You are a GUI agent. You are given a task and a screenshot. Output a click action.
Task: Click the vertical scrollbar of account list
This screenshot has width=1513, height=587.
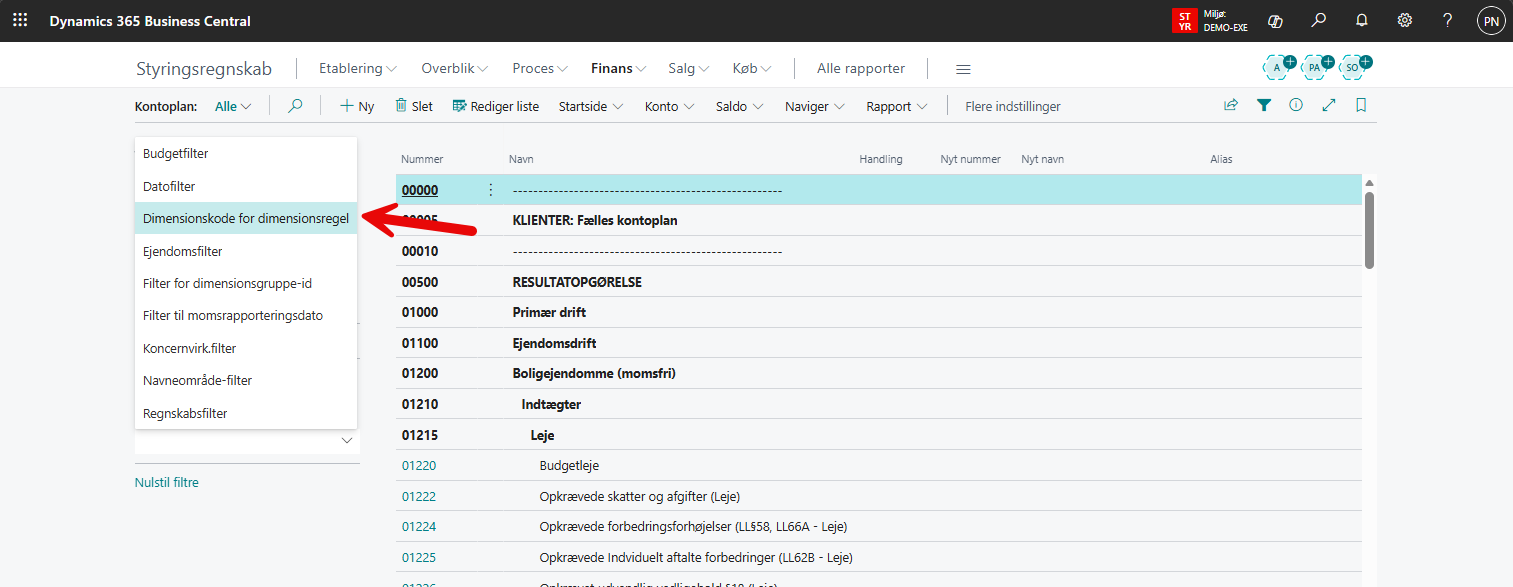click(x=1369, y=230)
